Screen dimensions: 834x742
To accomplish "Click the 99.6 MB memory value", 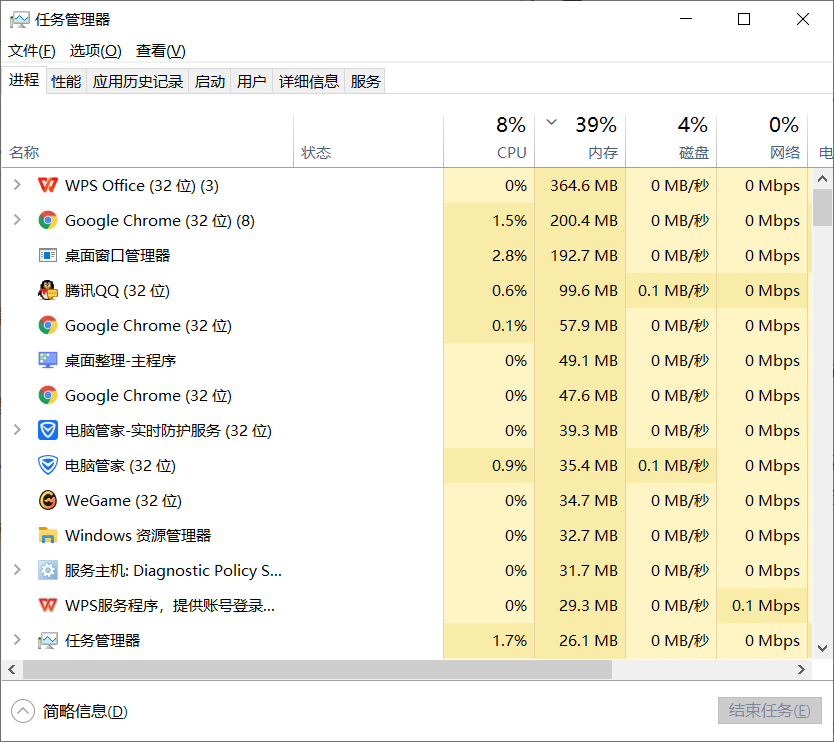I will [588, 291].
